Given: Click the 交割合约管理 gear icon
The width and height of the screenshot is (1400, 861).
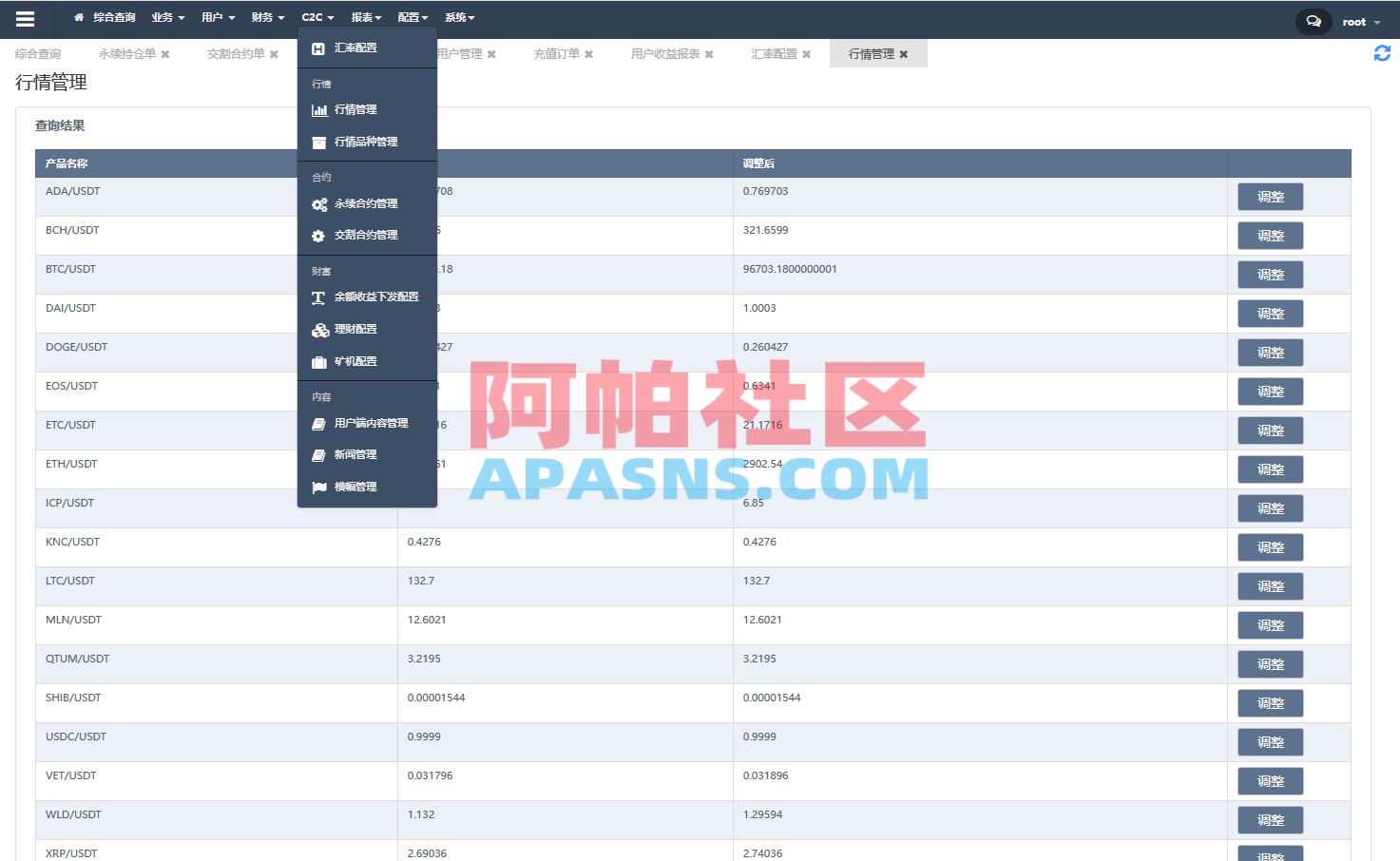Looking at the screenshot, I should (317, 235).
